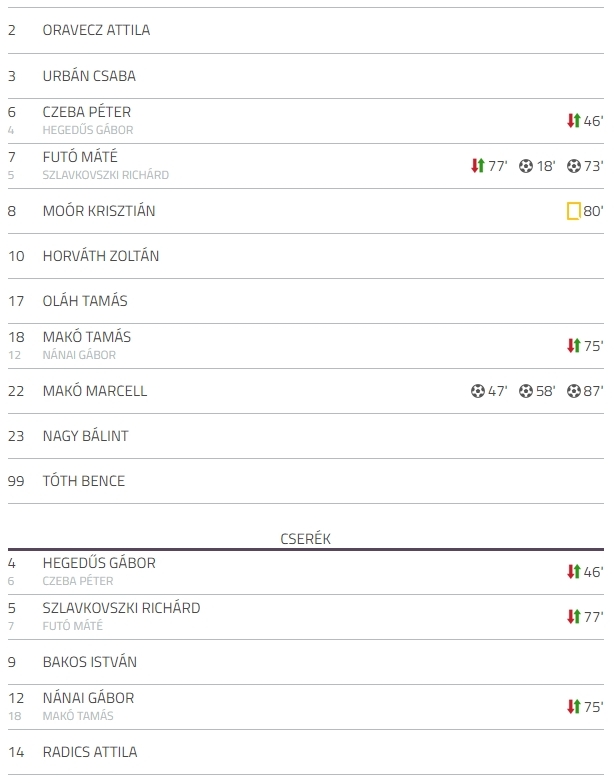The image size is (616, 783).
Task: Open player Oravecz Attila
Action: coord(96,30)
